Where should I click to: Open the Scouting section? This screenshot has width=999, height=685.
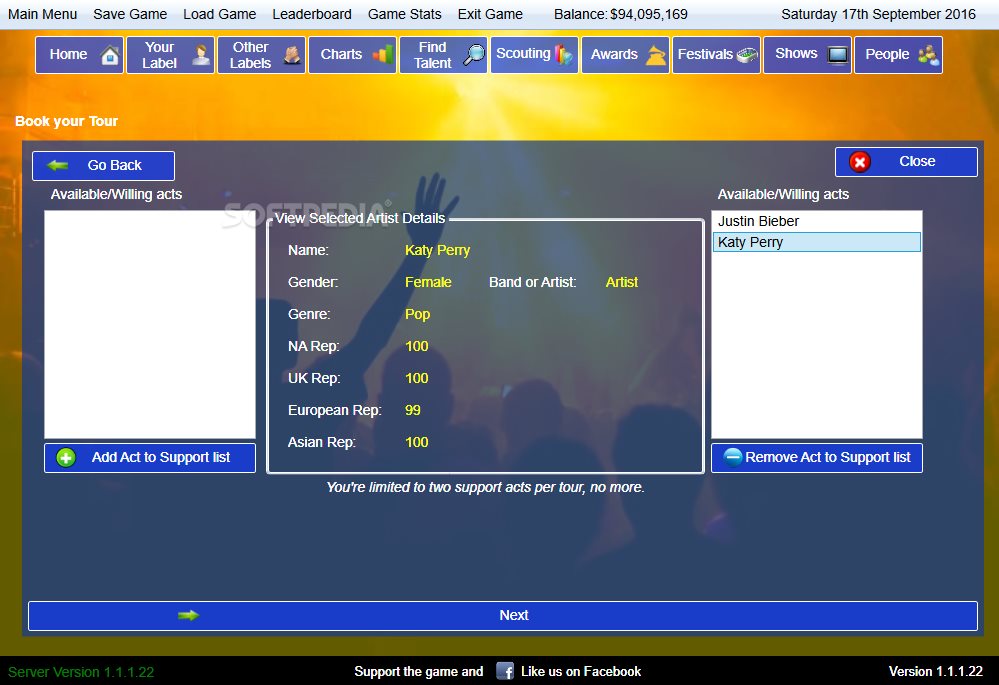pos(534,55)
